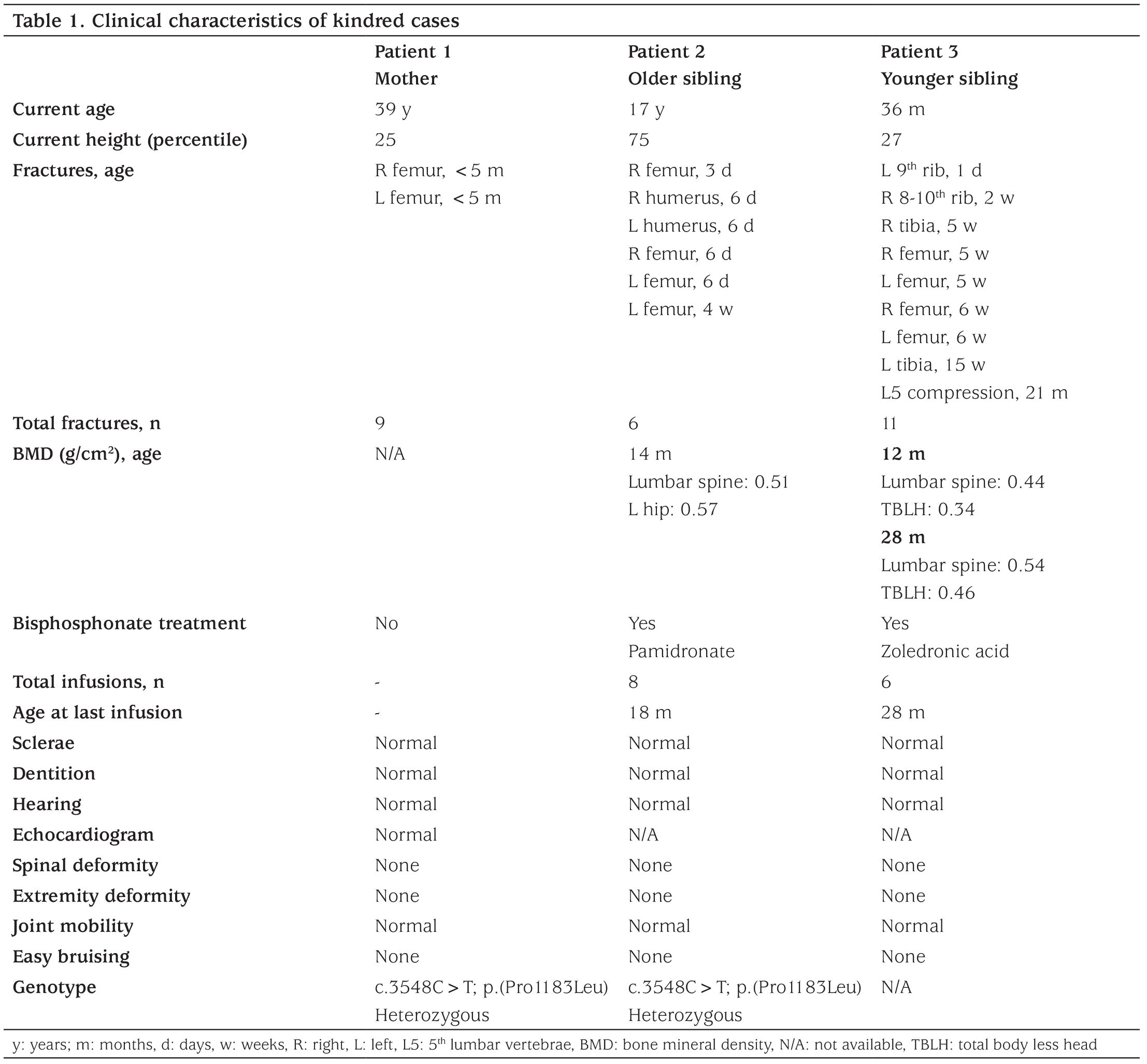
Task: Select the 'BMD (g/cm²), age' row label
Action: click(87, 455)
